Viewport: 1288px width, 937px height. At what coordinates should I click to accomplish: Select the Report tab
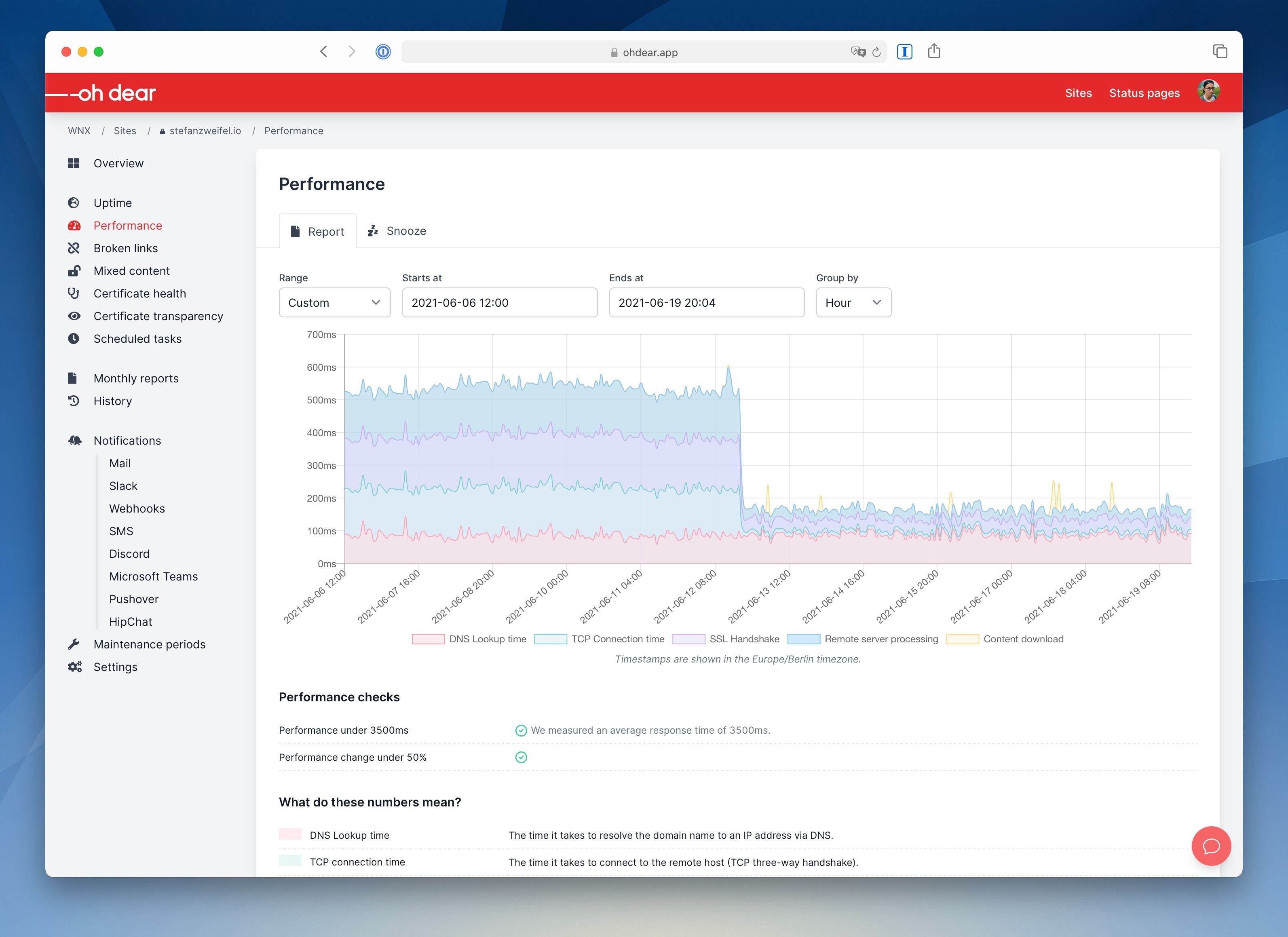317,232
